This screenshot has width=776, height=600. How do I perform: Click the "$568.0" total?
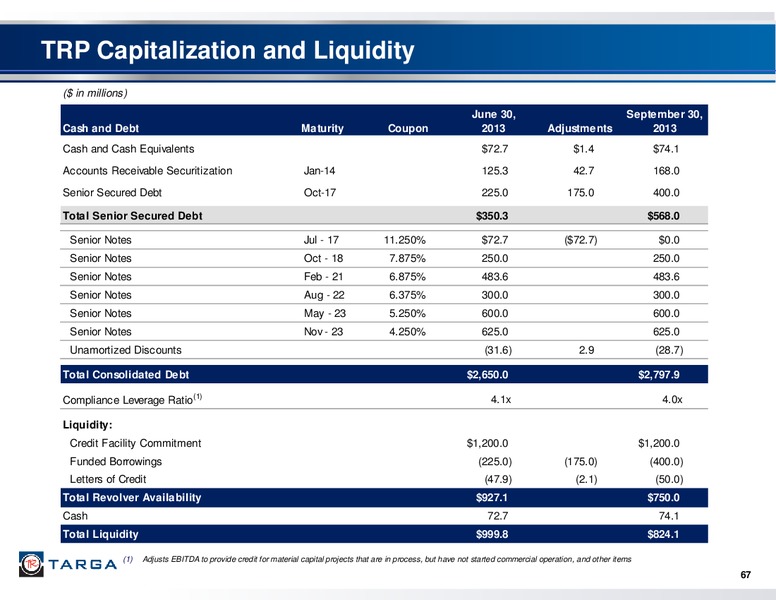(x=663, y=216)
